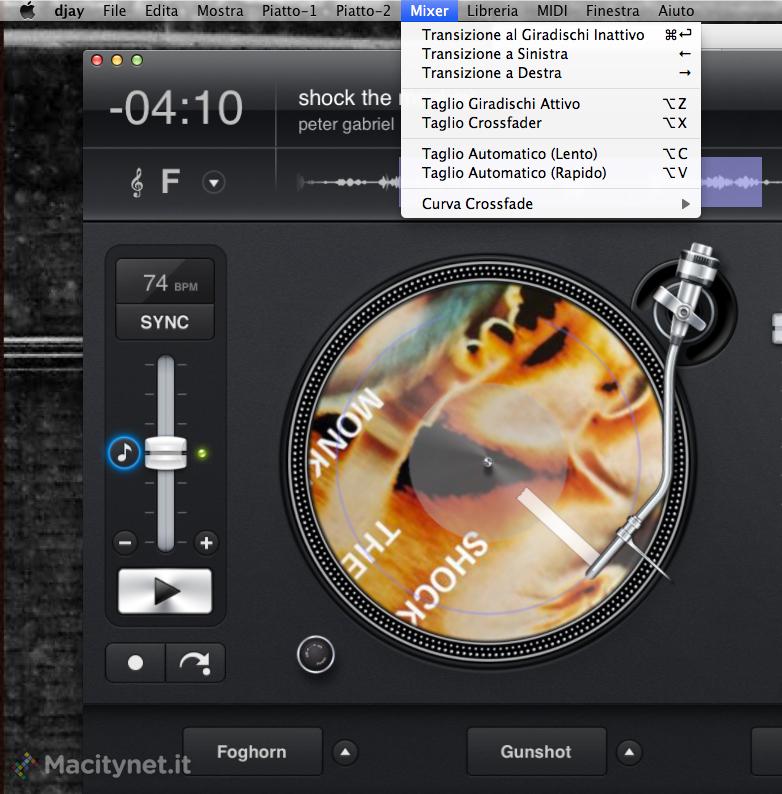Image resolution: width=782 pixels, height=794 pixels.
Task: Open the Aiuto menu
Action: 676,11
